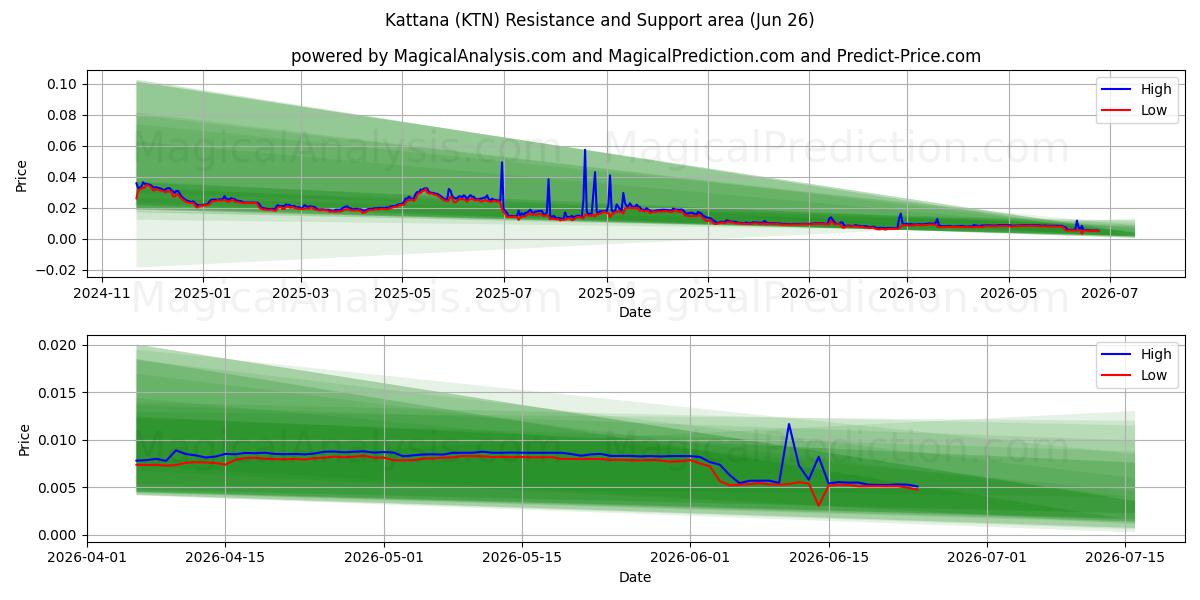This screenshot has width=1200, height=600.
Task: Click the '2025-07' x-axis label
Action: click(503, 295)
